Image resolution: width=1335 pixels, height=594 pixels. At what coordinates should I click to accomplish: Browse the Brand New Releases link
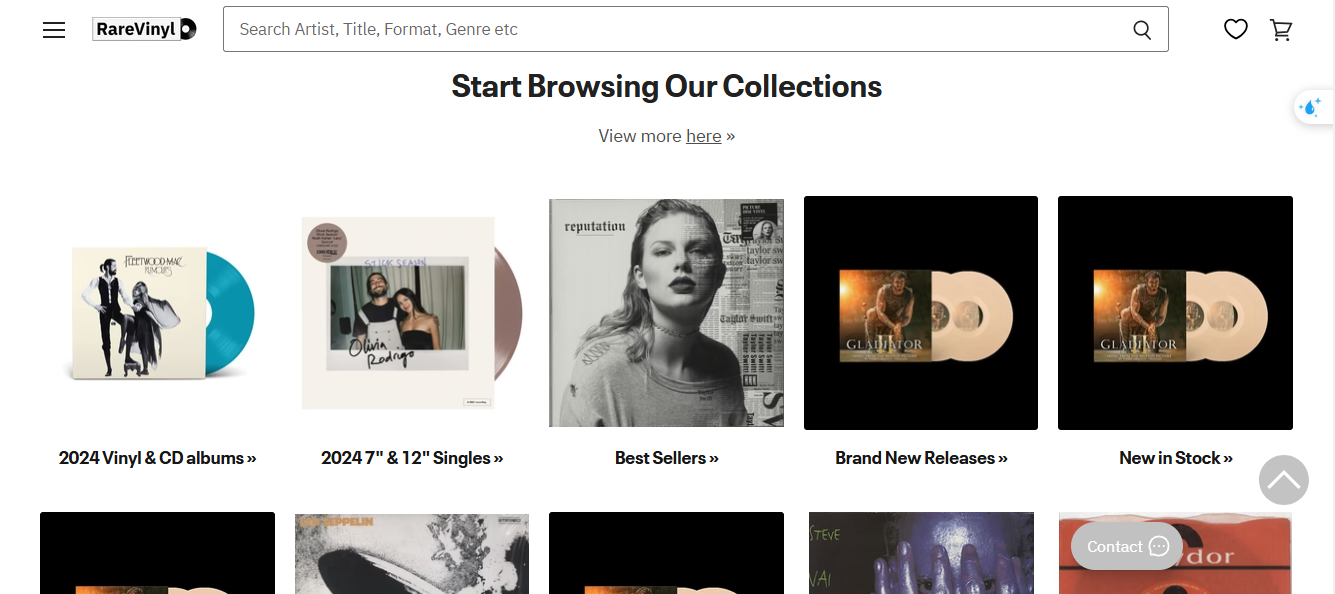coord(921,458)
